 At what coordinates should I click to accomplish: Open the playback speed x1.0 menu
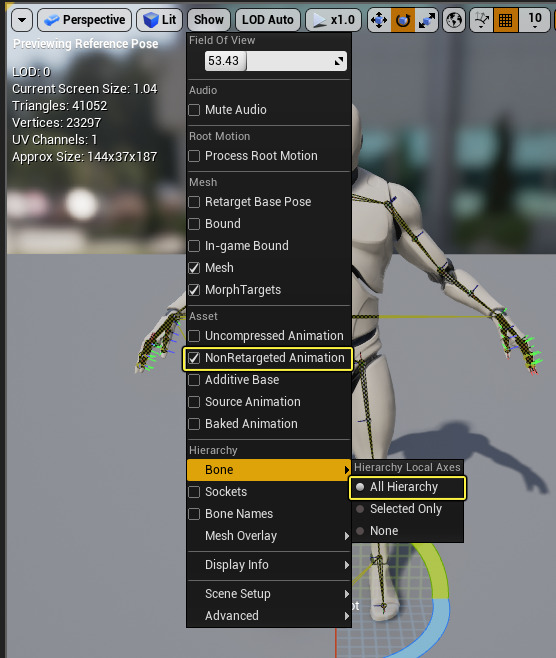coord(333,20)
